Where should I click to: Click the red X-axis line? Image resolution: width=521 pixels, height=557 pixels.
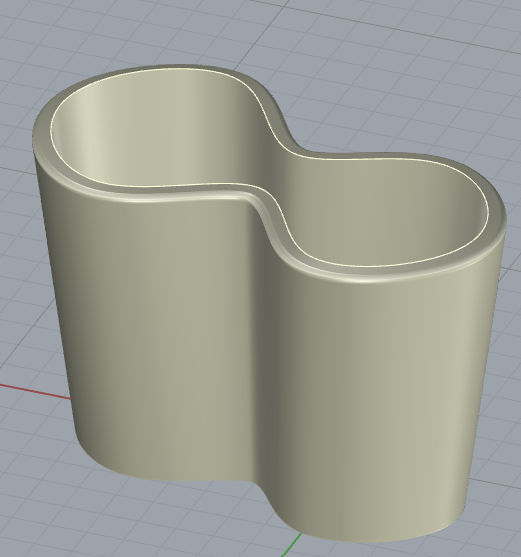point(36,391)
